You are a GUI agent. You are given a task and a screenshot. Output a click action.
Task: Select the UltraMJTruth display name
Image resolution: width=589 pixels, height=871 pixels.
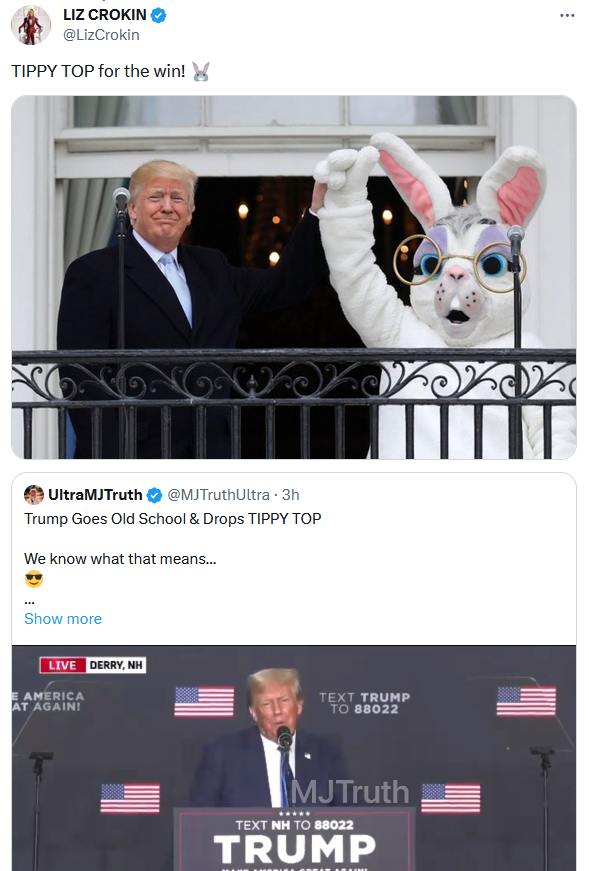(95, 494)
